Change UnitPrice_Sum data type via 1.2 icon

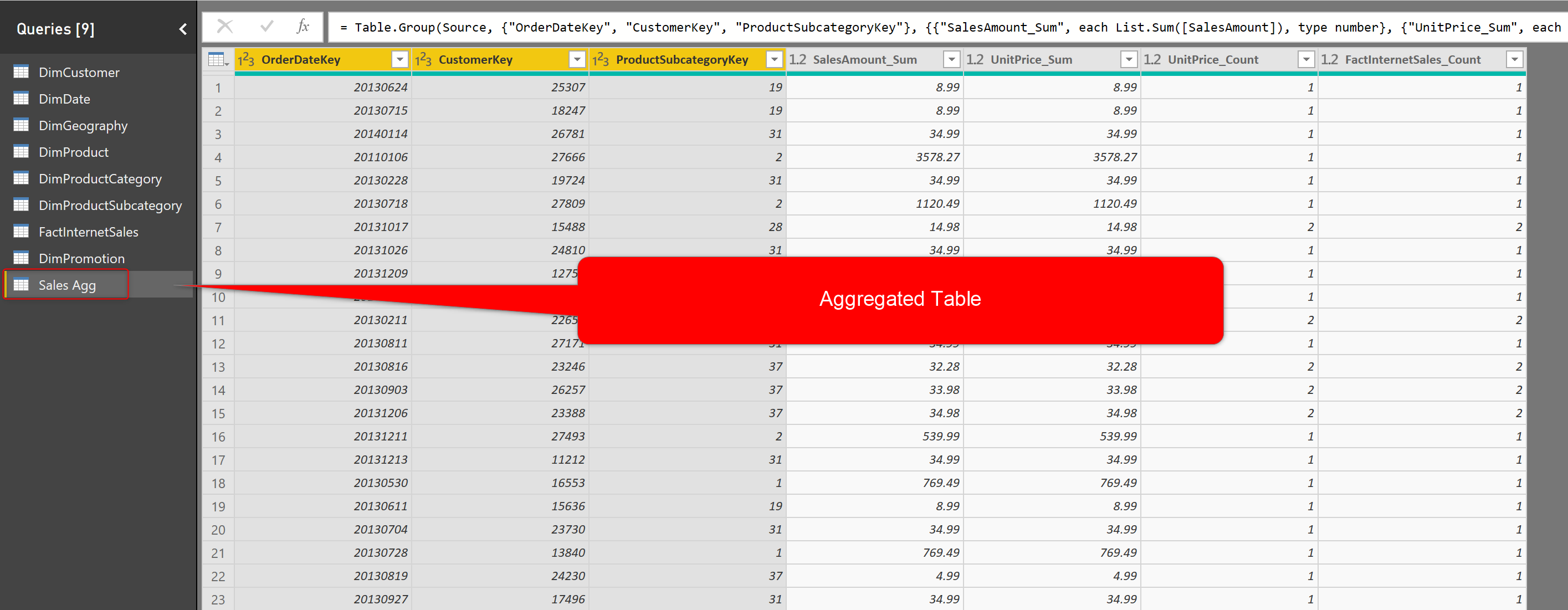[975, 60]
